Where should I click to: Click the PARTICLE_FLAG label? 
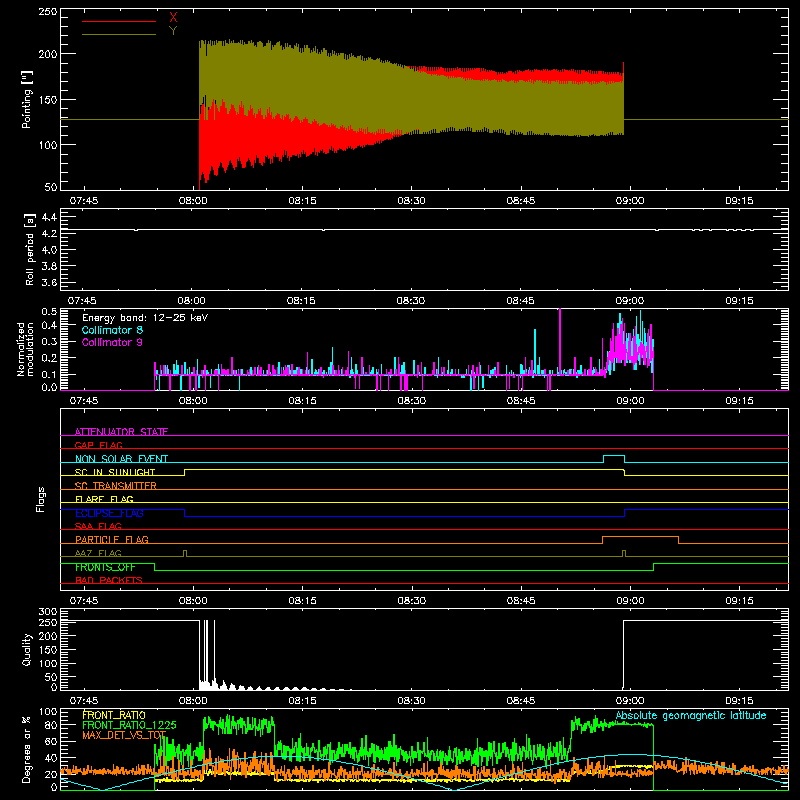(112, 539)
